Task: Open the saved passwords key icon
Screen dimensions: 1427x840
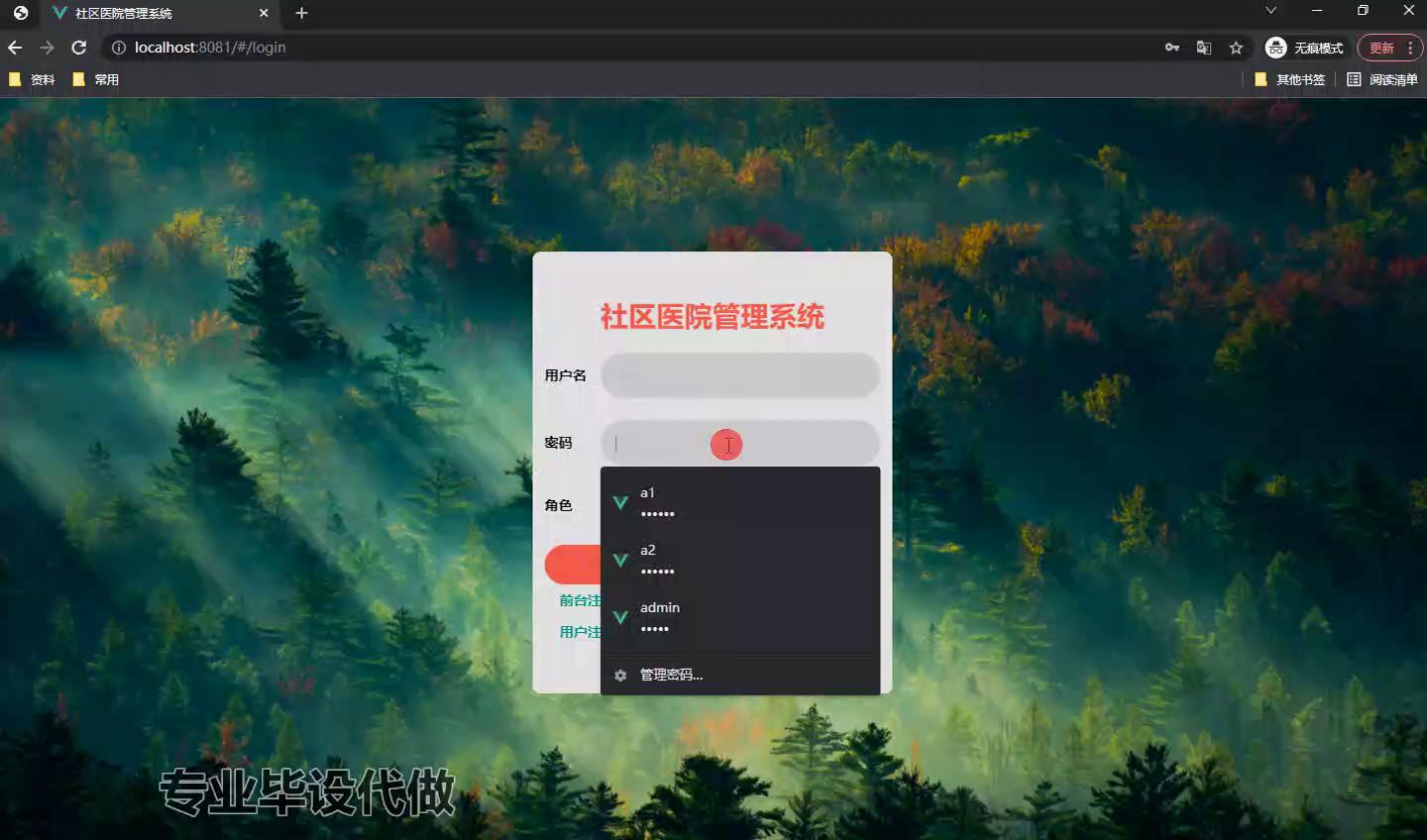Action: point(1172,48)
